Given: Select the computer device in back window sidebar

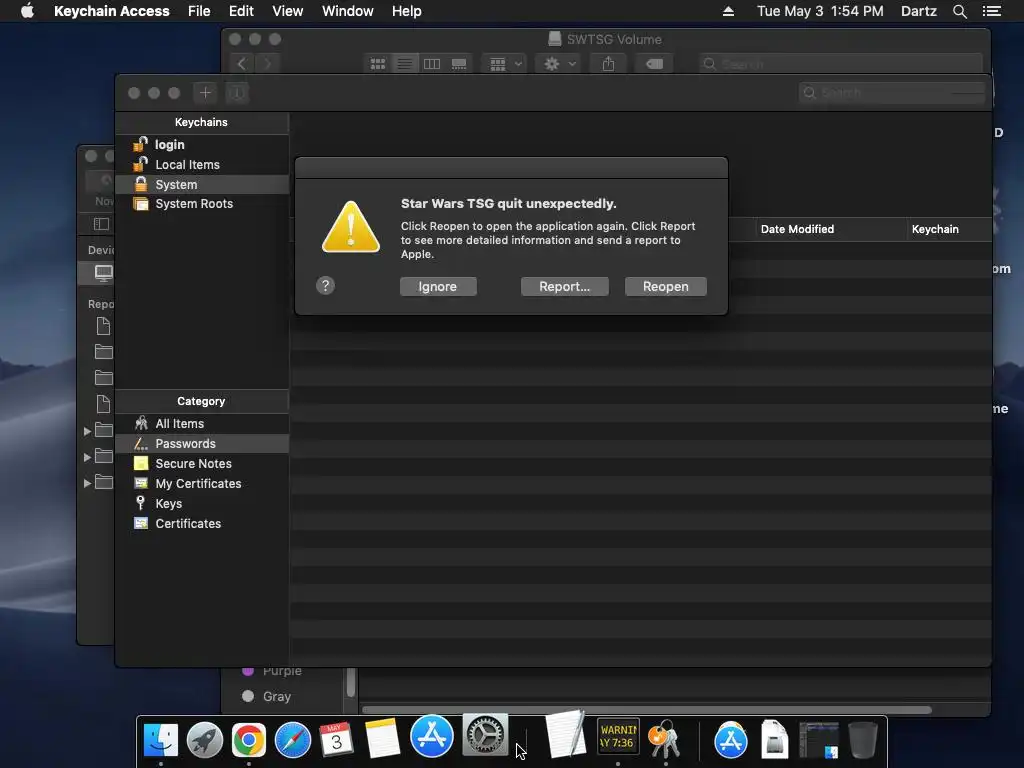Looking at the screenshot, I should (103, 272).
